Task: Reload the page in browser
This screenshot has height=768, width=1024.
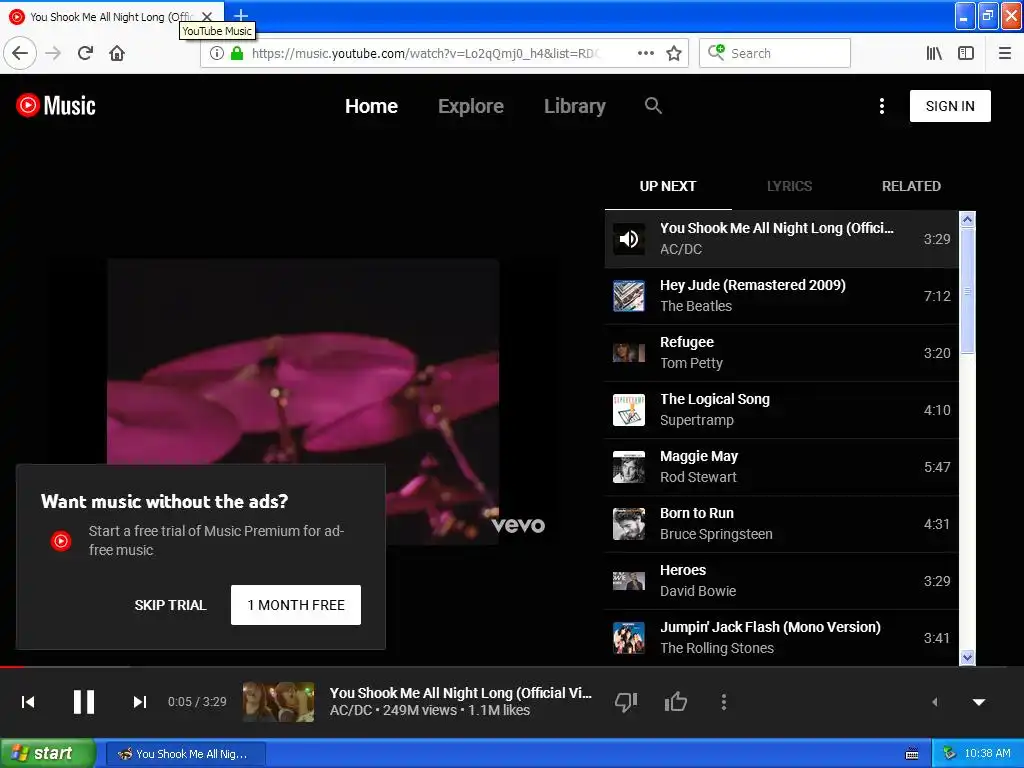Action: [85, 53]
